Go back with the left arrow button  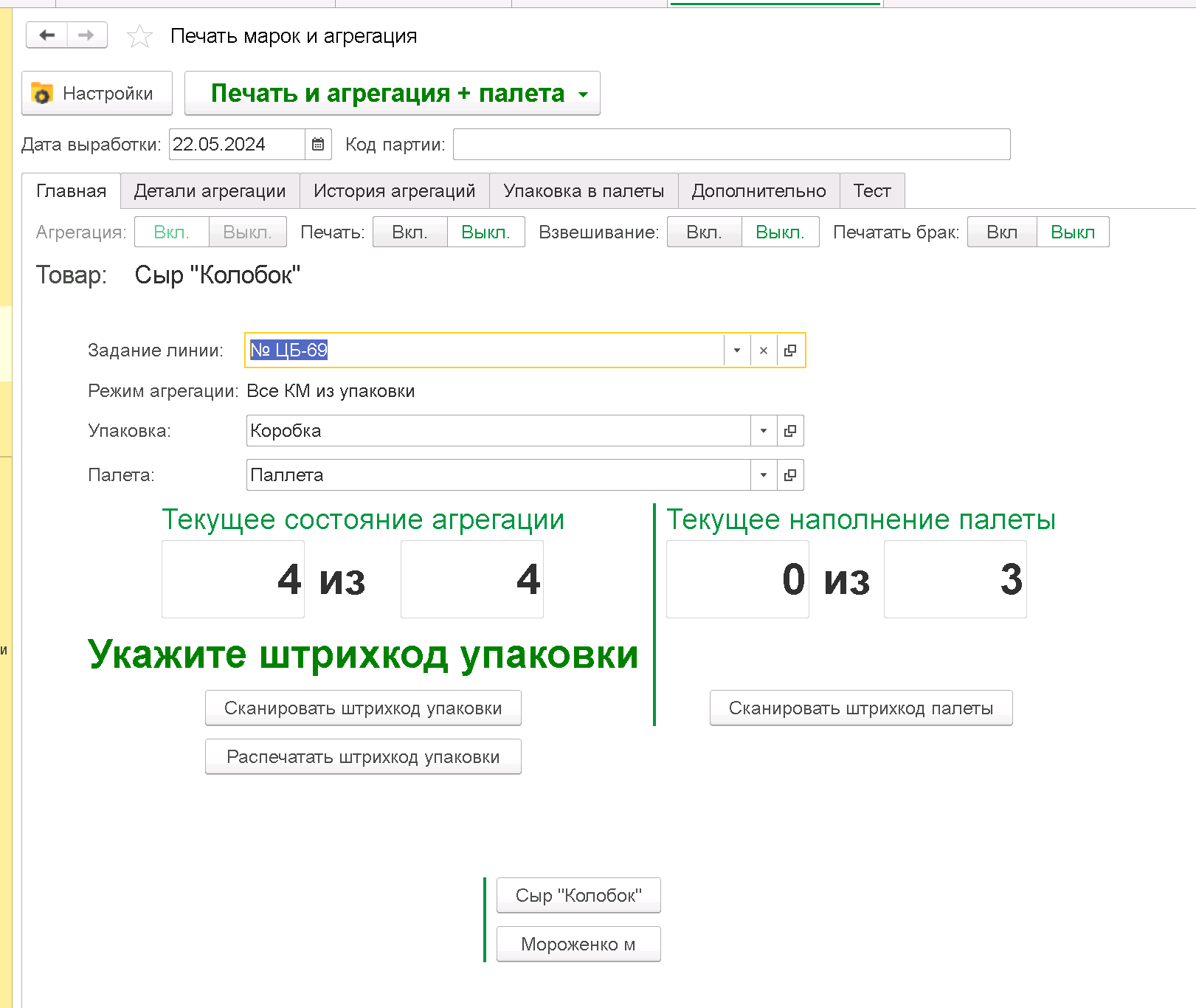click(x=46, y=35)
